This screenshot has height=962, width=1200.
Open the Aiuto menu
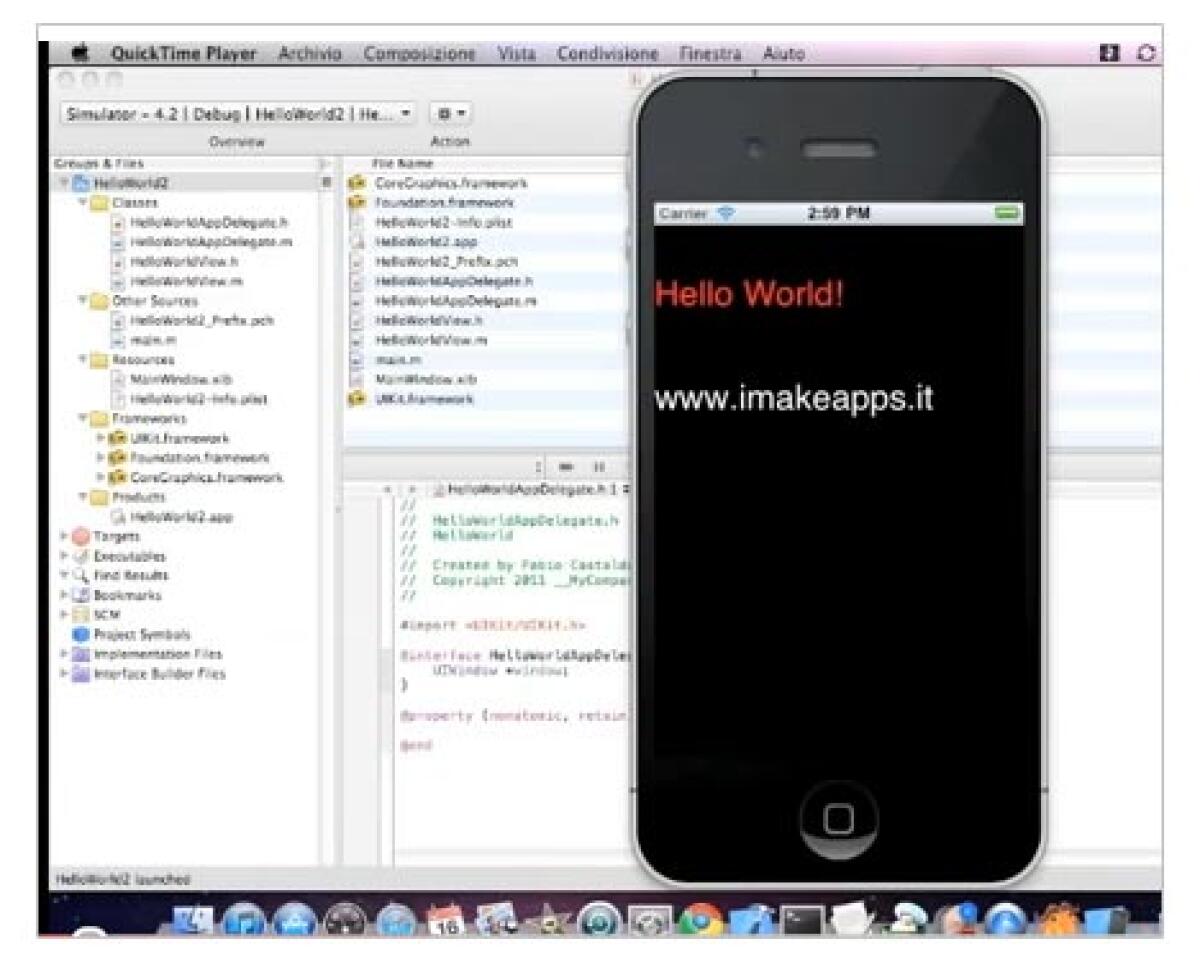(x=783, y=54)
